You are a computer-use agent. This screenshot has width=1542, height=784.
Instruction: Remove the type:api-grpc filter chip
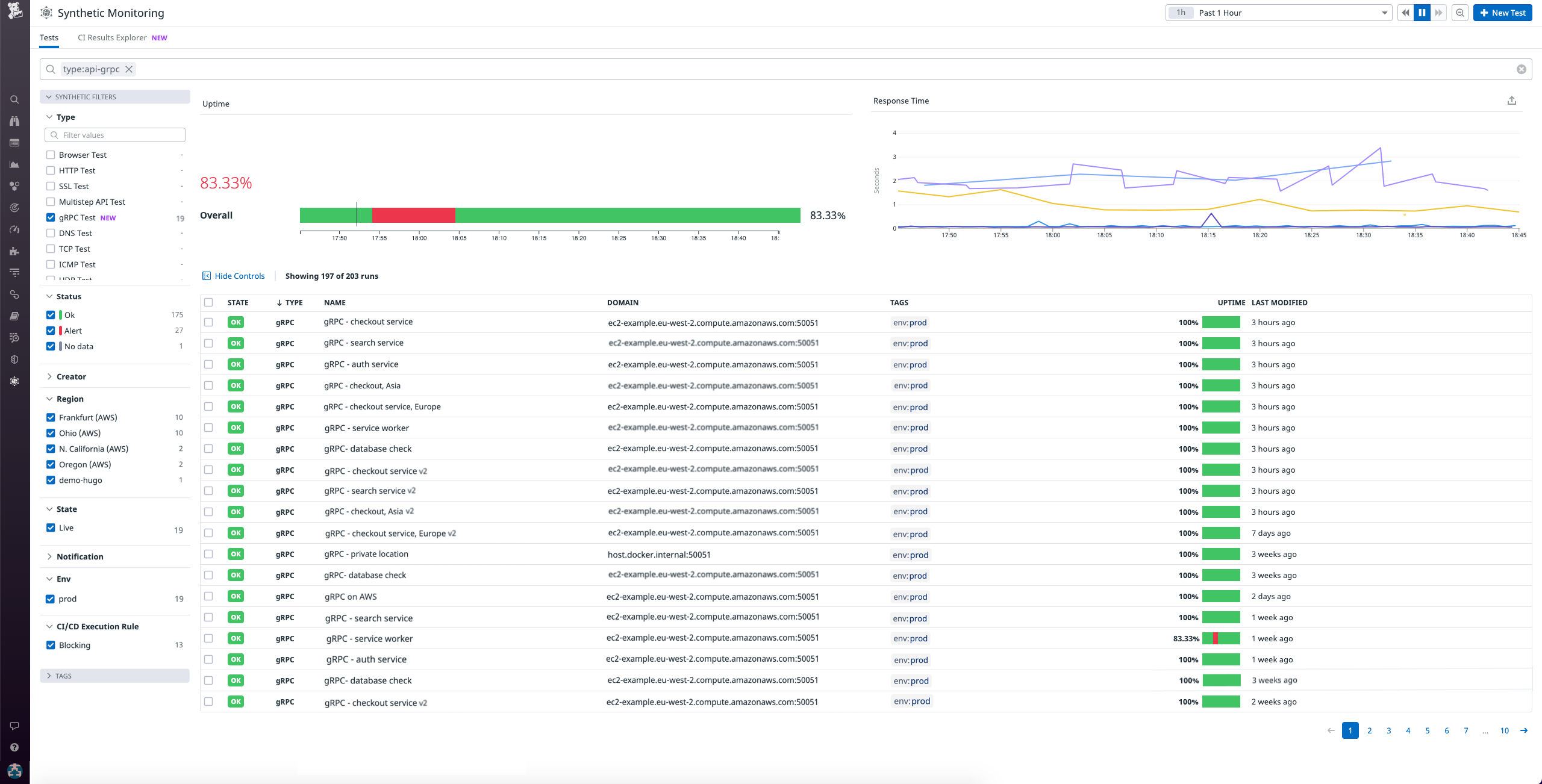coord(128,69)
